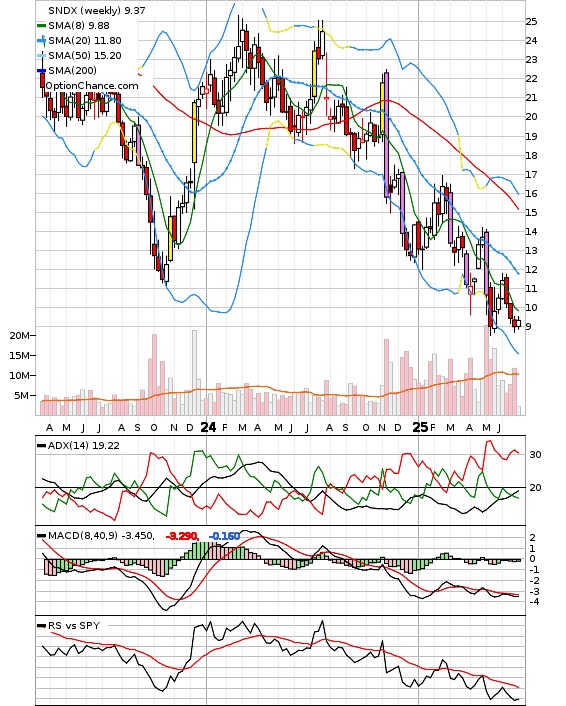This screenshot has height=706, width=566.
Task: Click the tallest grey volume bar in December
Action: click(195, 372)
